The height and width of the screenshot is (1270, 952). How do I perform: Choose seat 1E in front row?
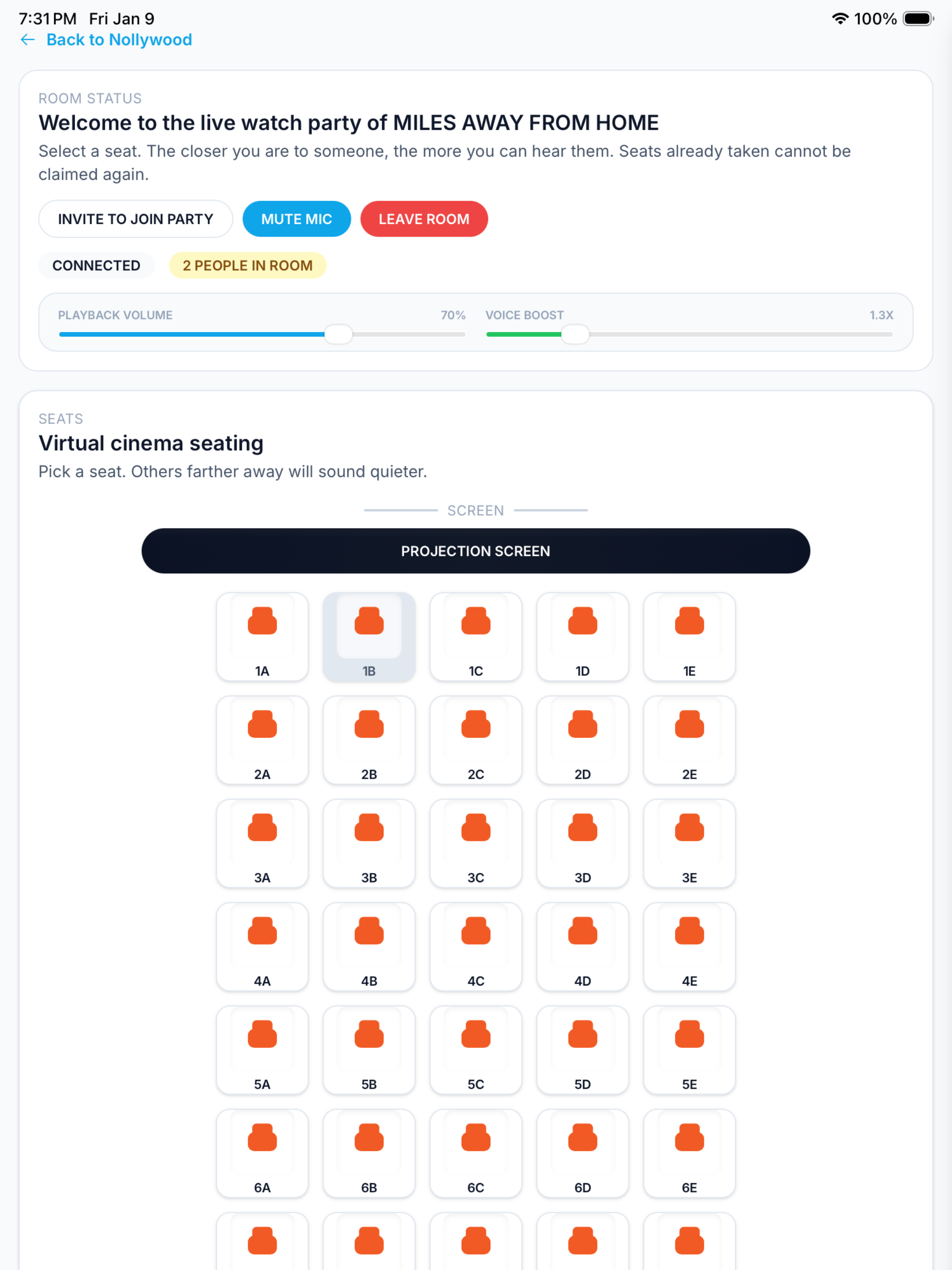(x=689, y=637)
